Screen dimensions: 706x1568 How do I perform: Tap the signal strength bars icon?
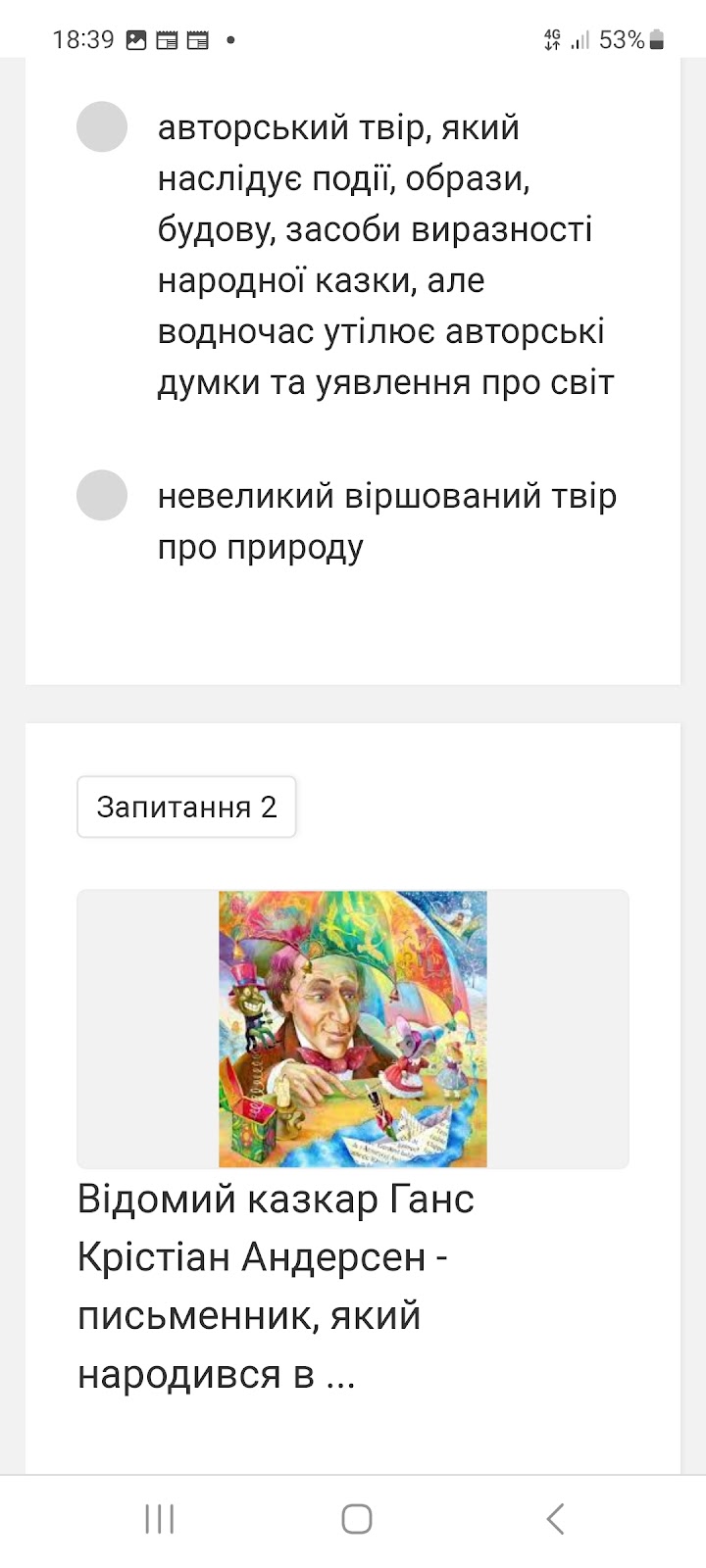coord(580,40)
